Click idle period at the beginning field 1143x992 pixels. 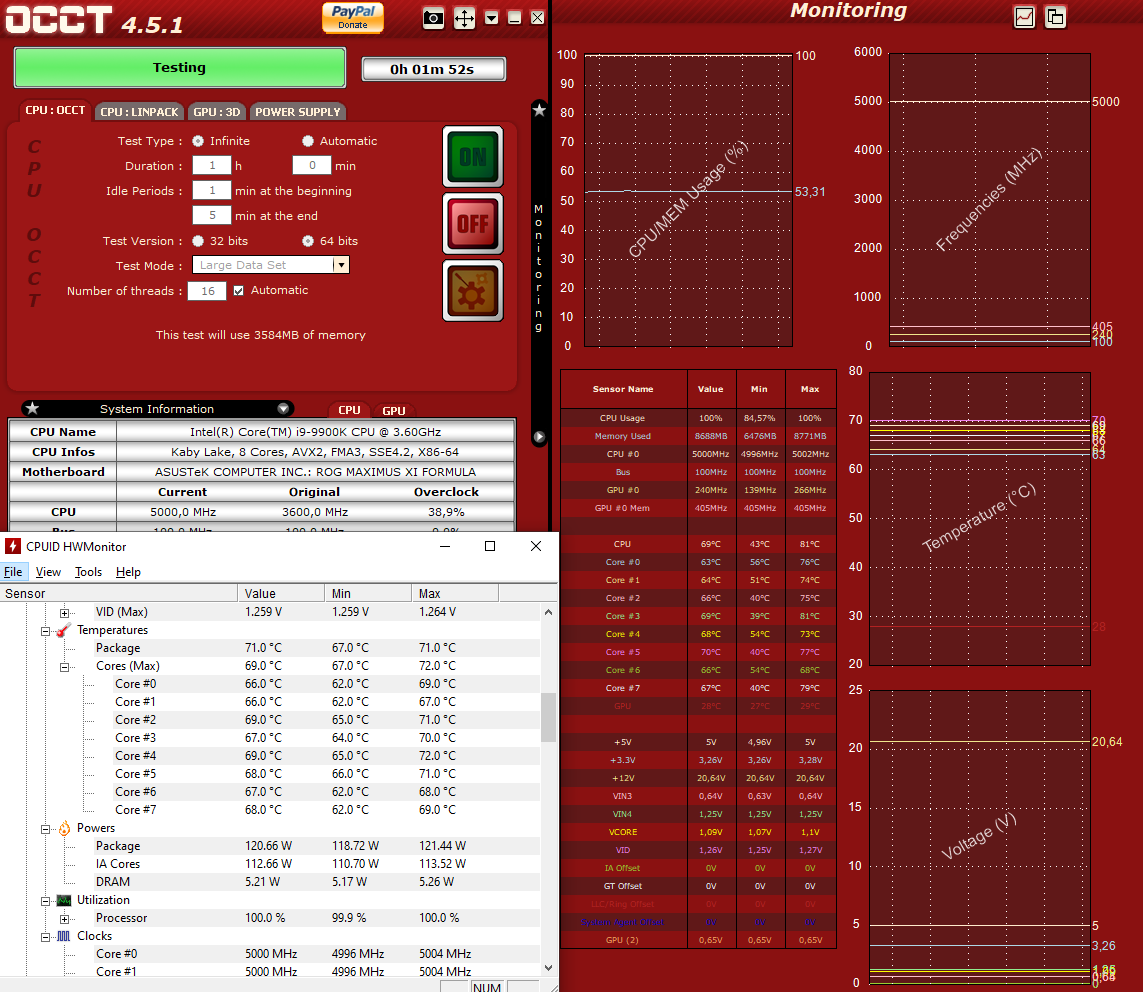[212, 190]
